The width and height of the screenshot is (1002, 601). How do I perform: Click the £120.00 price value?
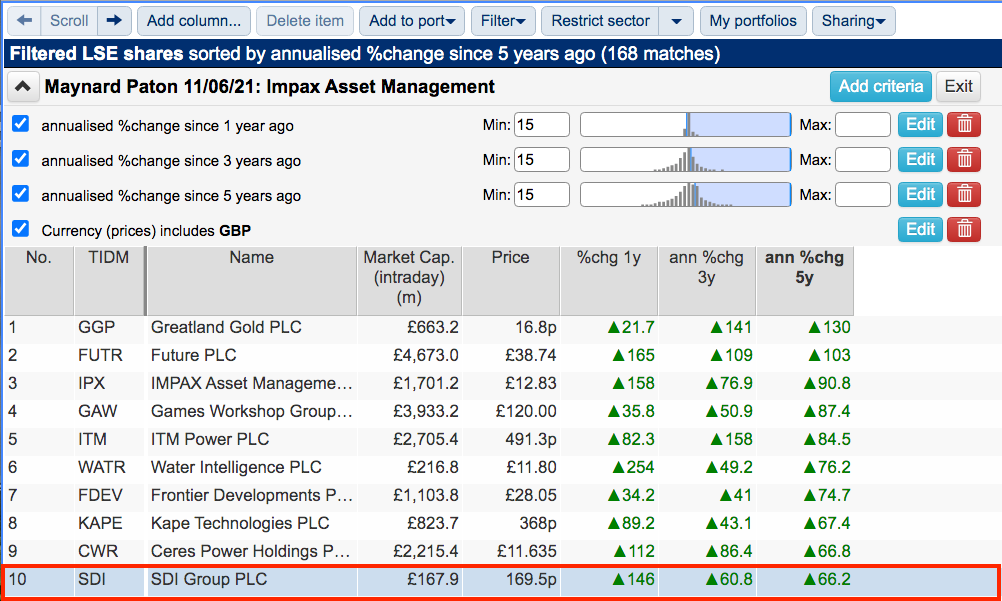point(526,411)
